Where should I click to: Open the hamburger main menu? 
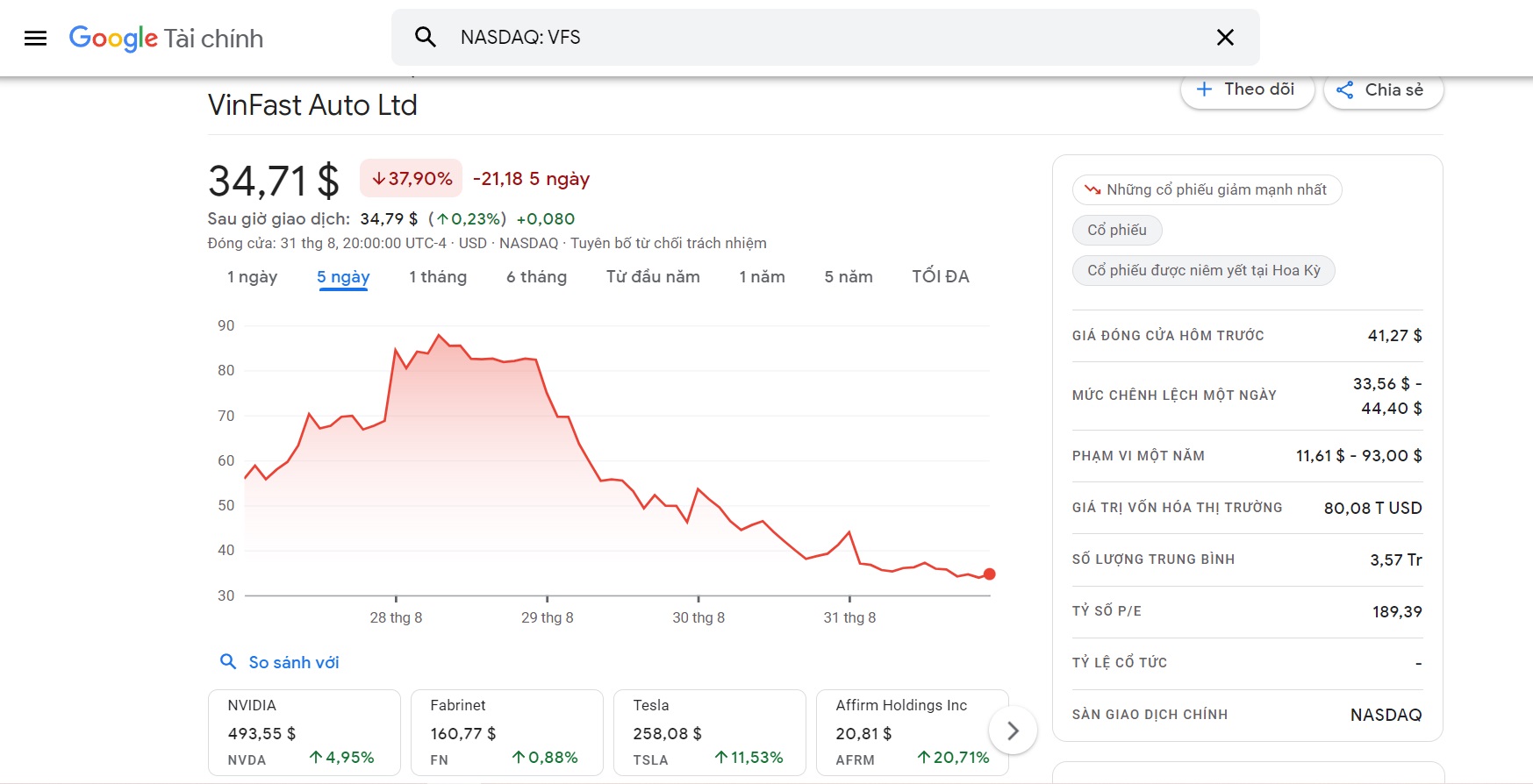tap(35, 38)
